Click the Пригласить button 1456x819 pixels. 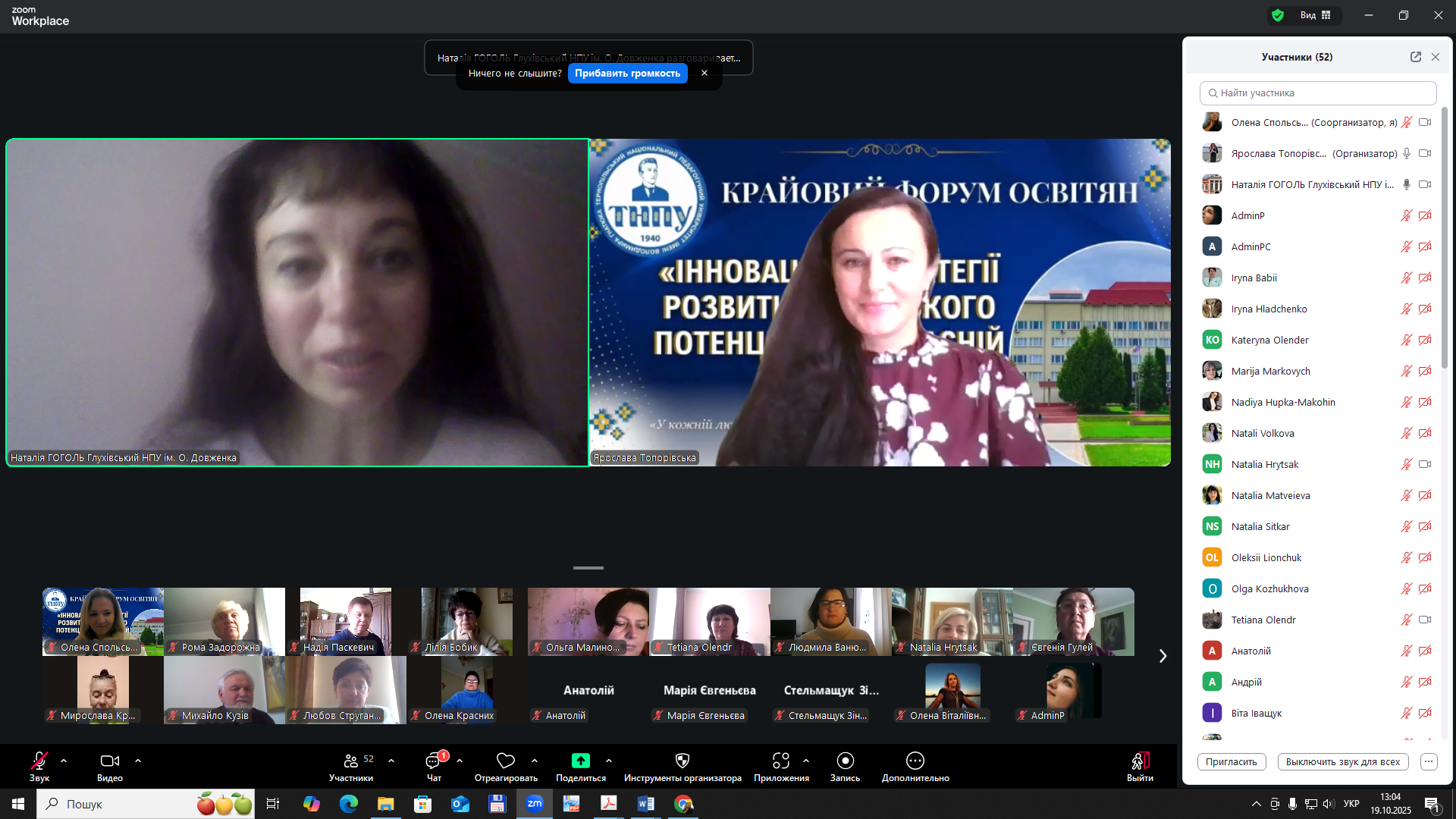[1232, 761]
